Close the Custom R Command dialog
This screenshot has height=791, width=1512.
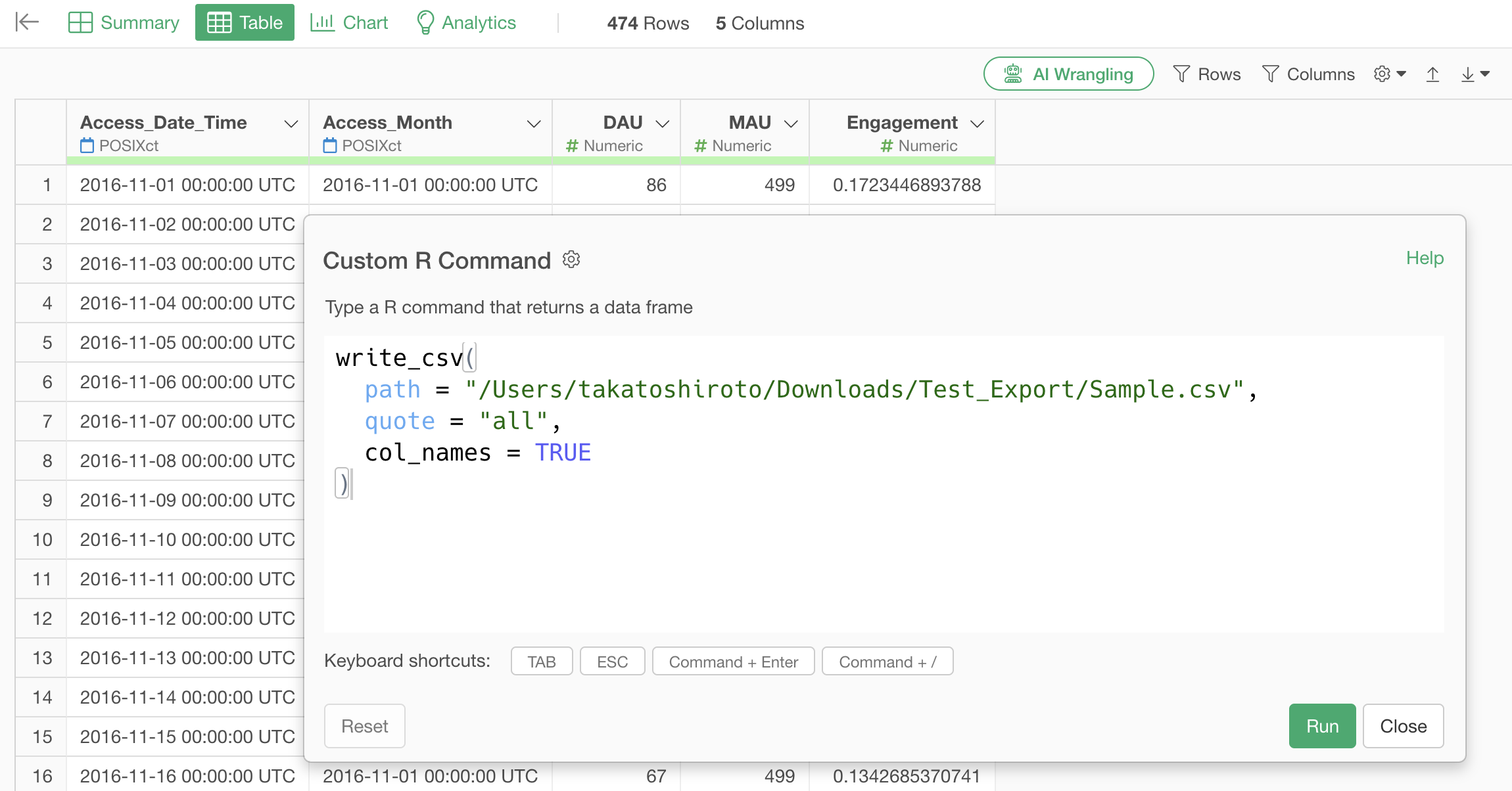click(x=1403, y=726)
